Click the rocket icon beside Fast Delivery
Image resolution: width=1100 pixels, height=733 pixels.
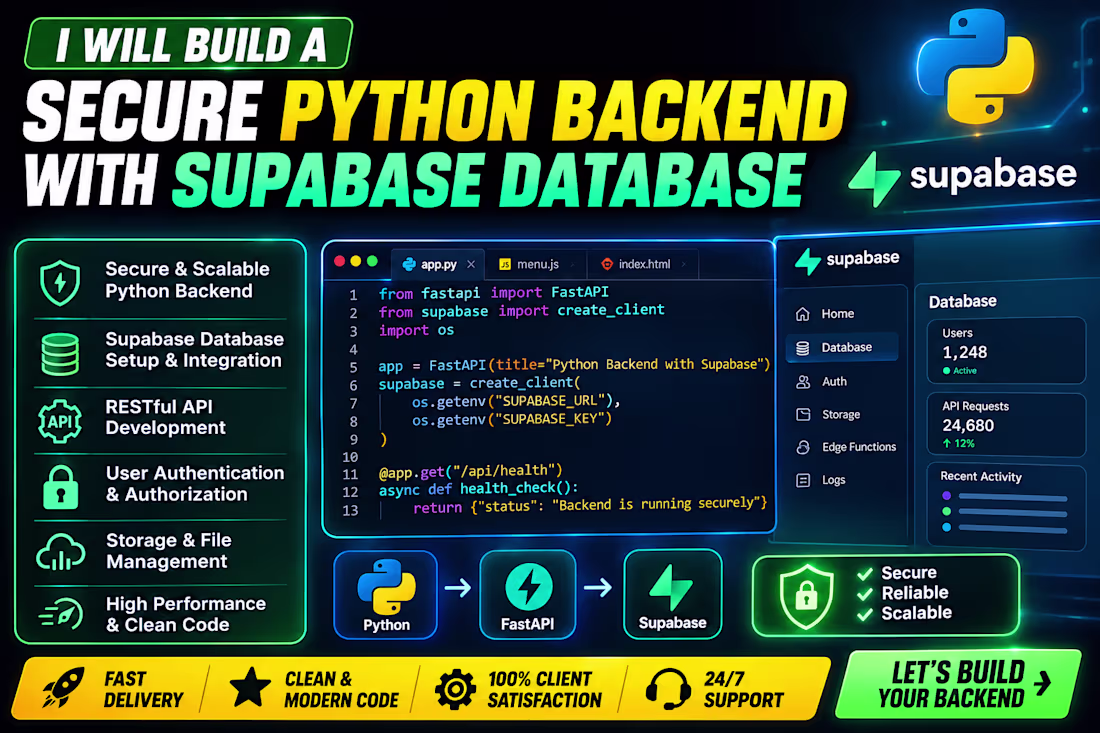[63, 687]
